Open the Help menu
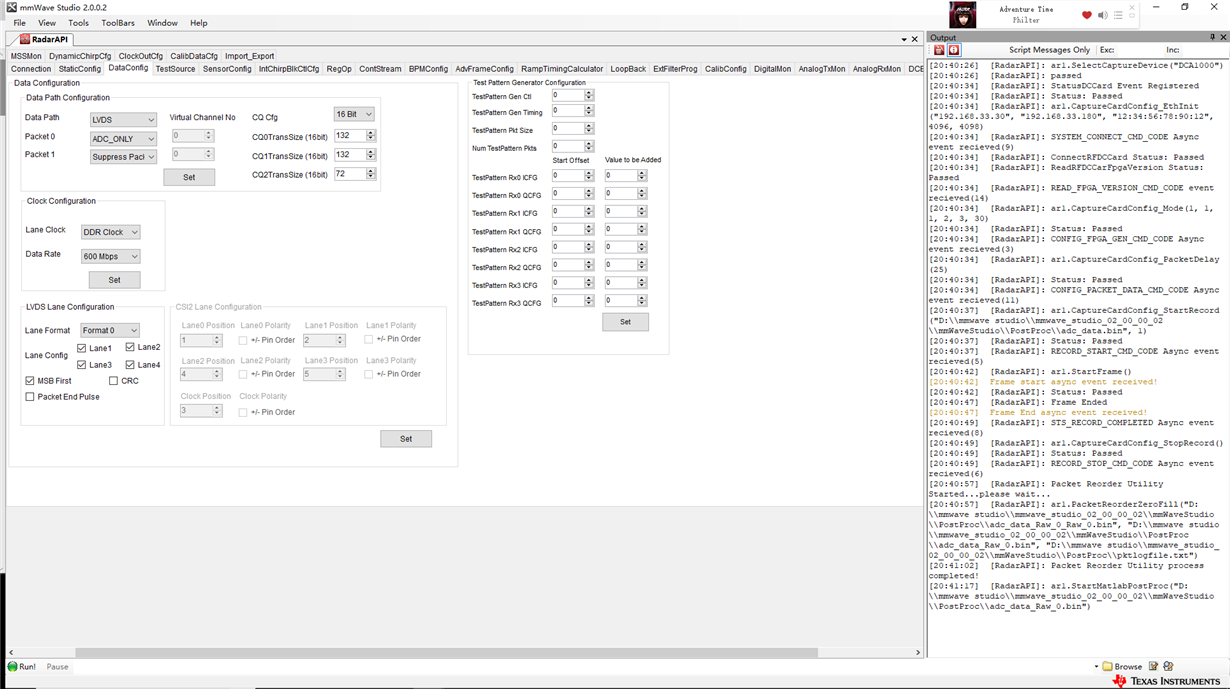The width and height of the screenshot is (1230, 689). click(x=199, y=23)
